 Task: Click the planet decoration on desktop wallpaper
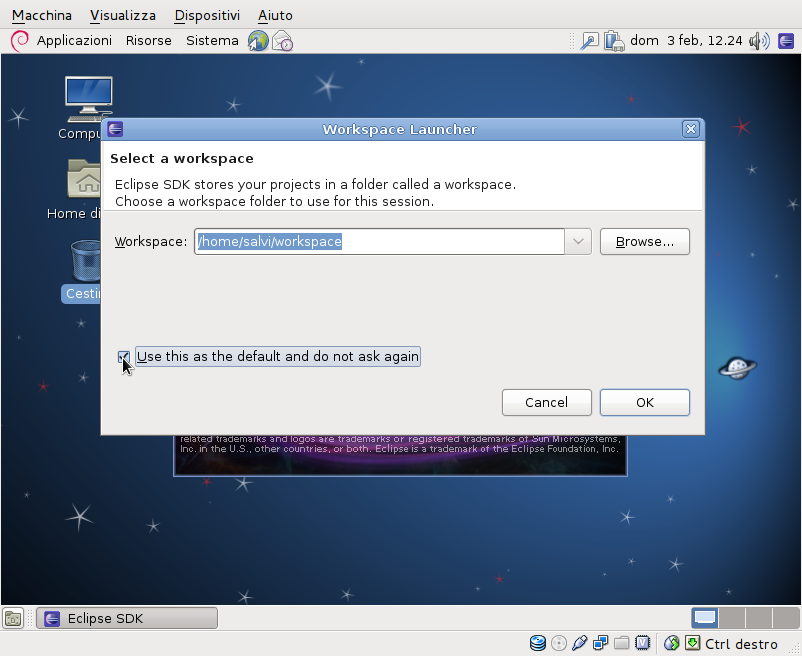coord(738,368)
